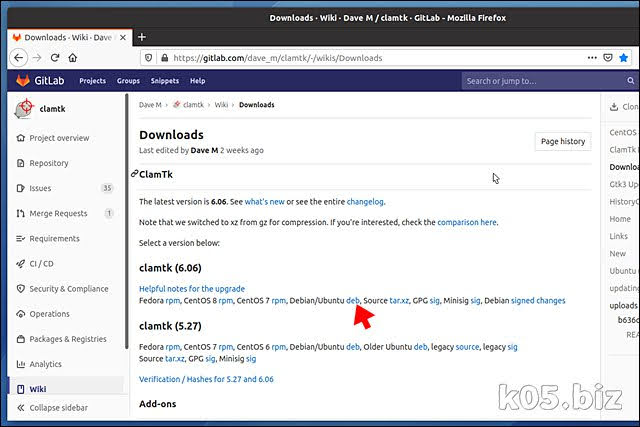Screen dimensions: 640x427
Task: Click Dave M breadcrumb
Action: click(x=150, y=105)
